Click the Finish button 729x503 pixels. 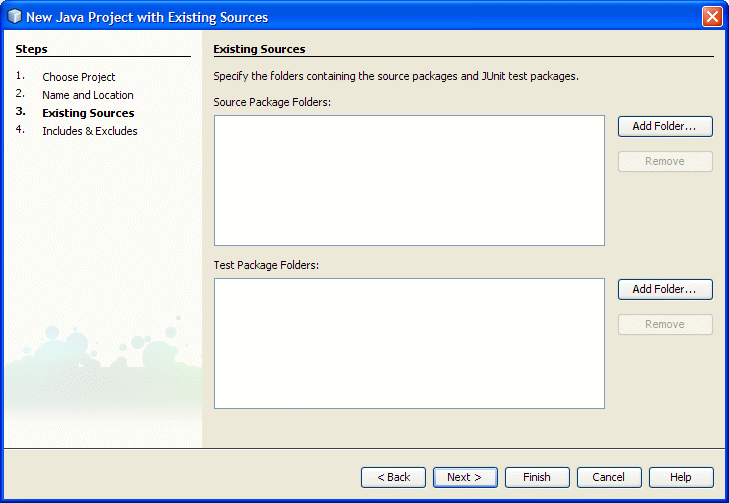[537, 477]
